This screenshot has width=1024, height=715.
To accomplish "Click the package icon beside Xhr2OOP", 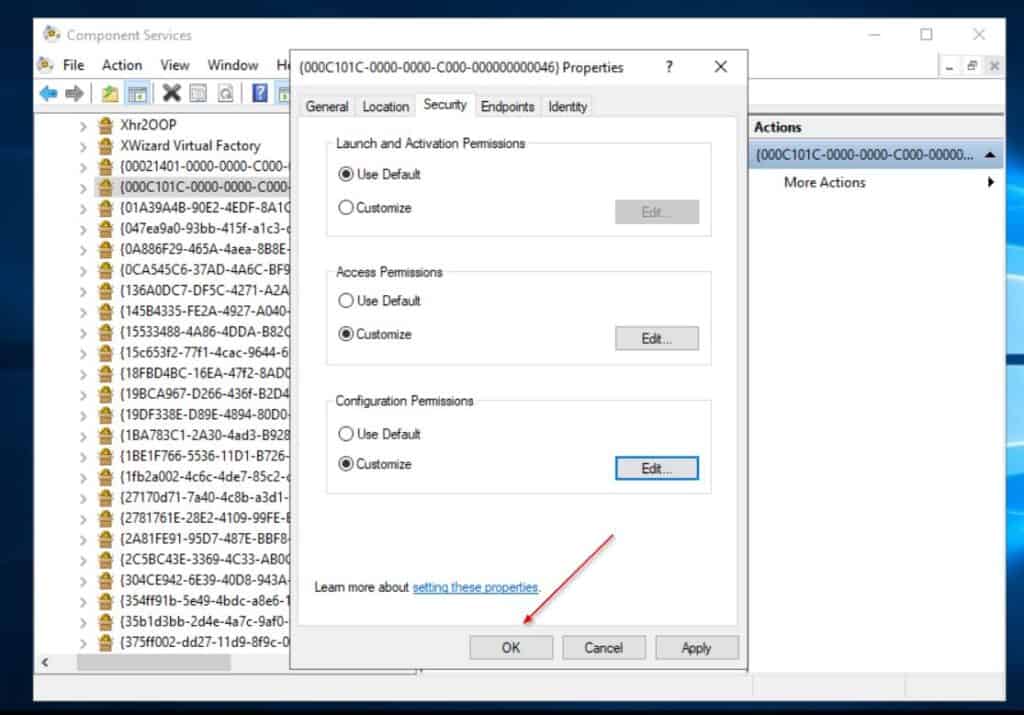I will coord(105,125).
